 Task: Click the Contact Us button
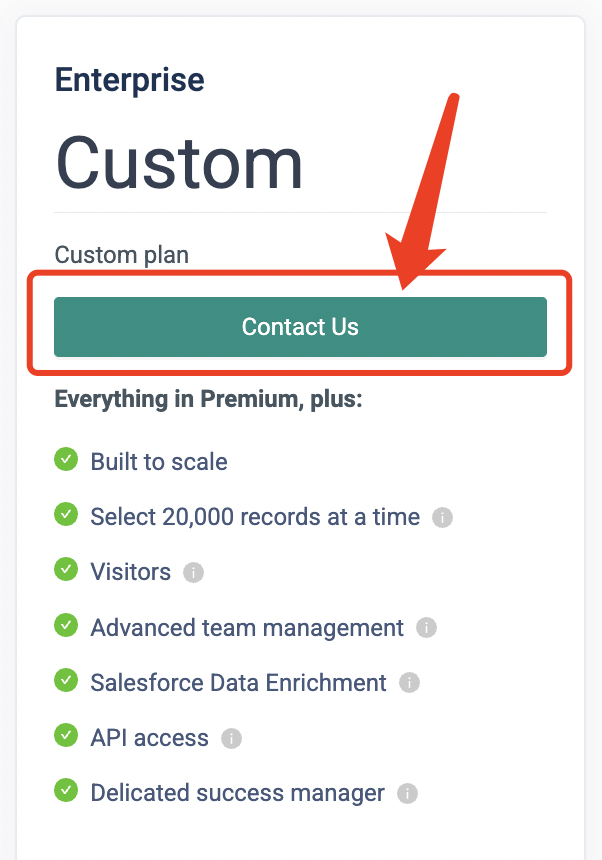(x=300, y=327)
